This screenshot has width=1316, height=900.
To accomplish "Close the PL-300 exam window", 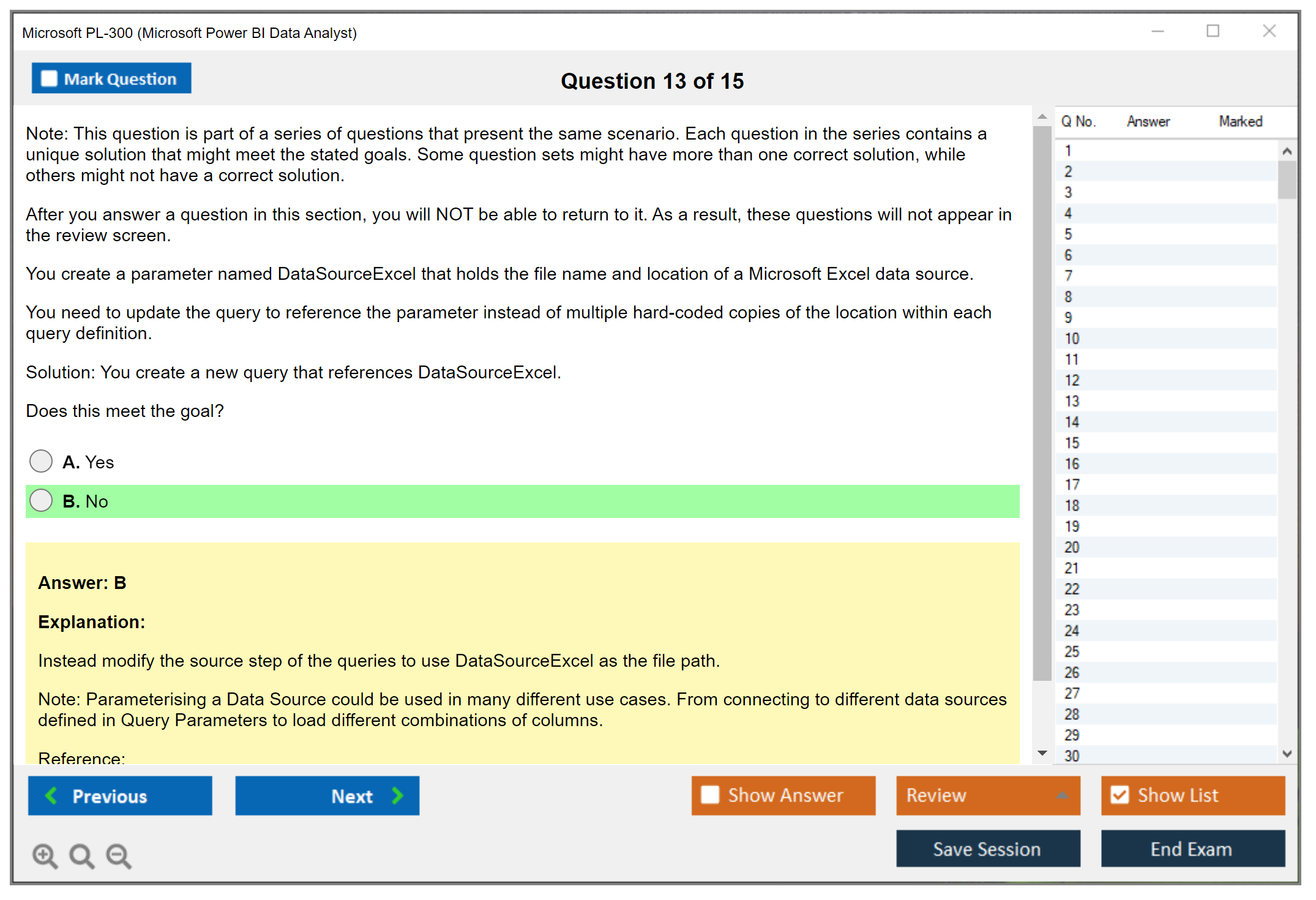I will pyautogui.click(x=1269, y=31).
